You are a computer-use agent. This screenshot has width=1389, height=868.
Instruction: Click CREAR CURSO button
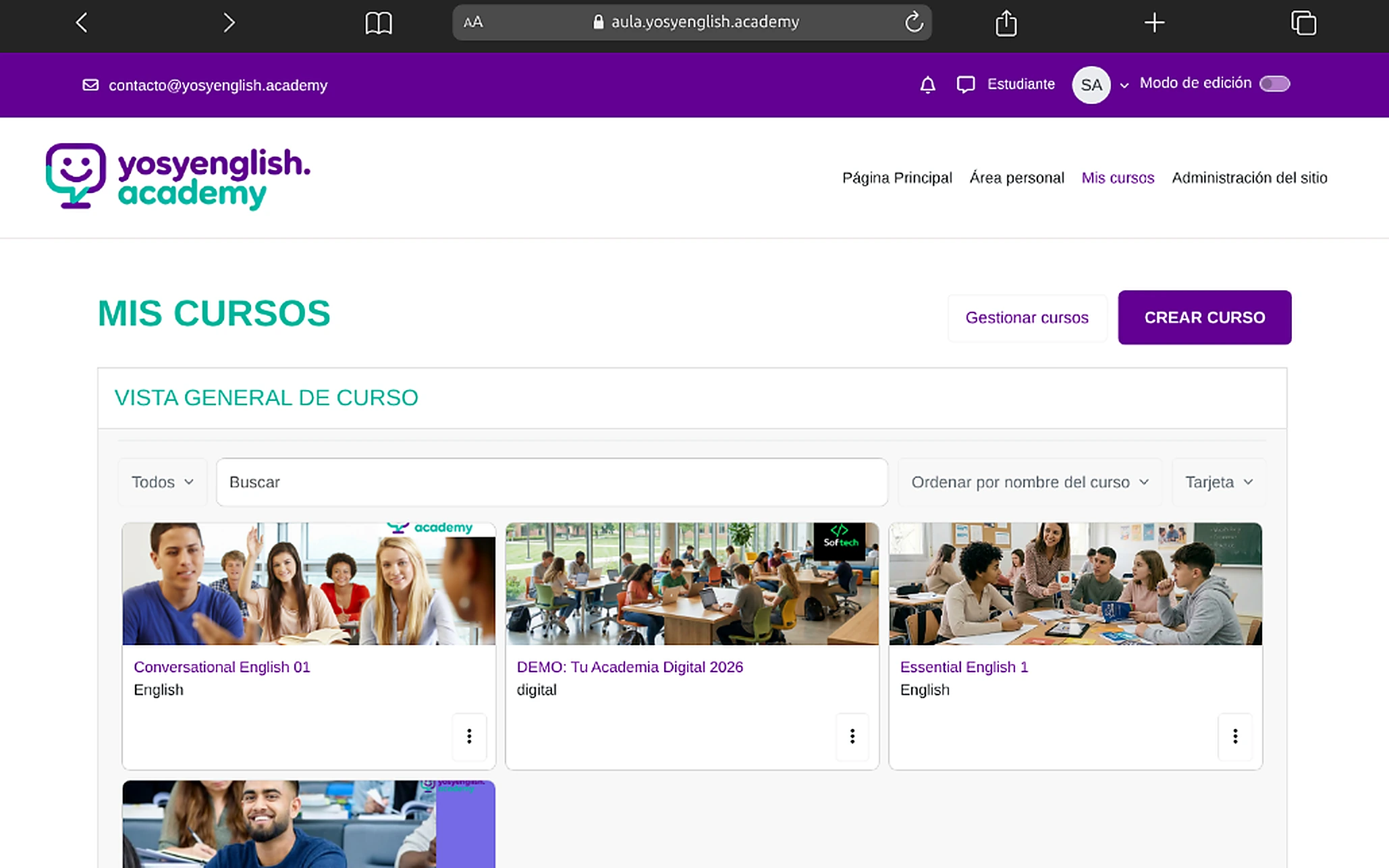click(x=1204, y=318)
